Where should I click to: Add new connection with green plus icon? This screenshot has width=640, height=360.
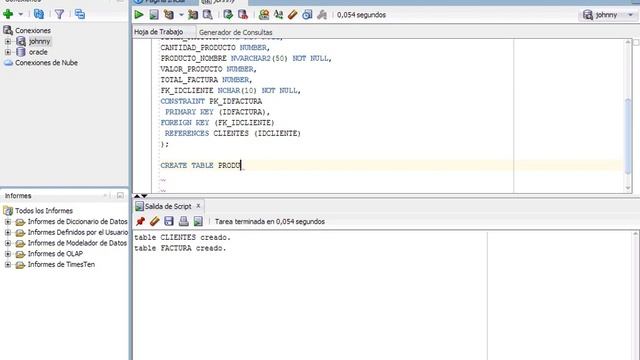coord(8,14)
